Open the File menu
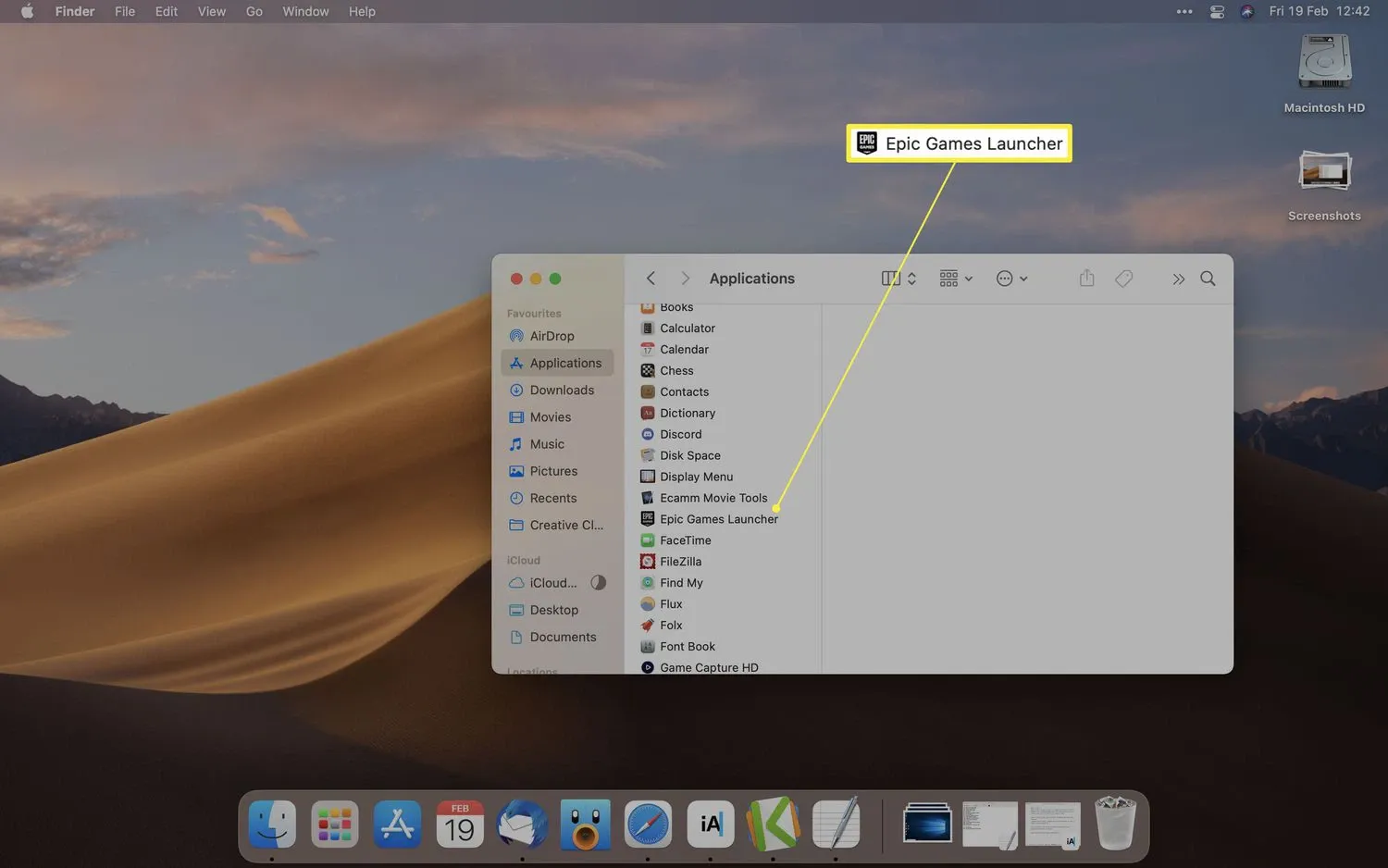Screen dimensions: 1388x868 (125, 11)
